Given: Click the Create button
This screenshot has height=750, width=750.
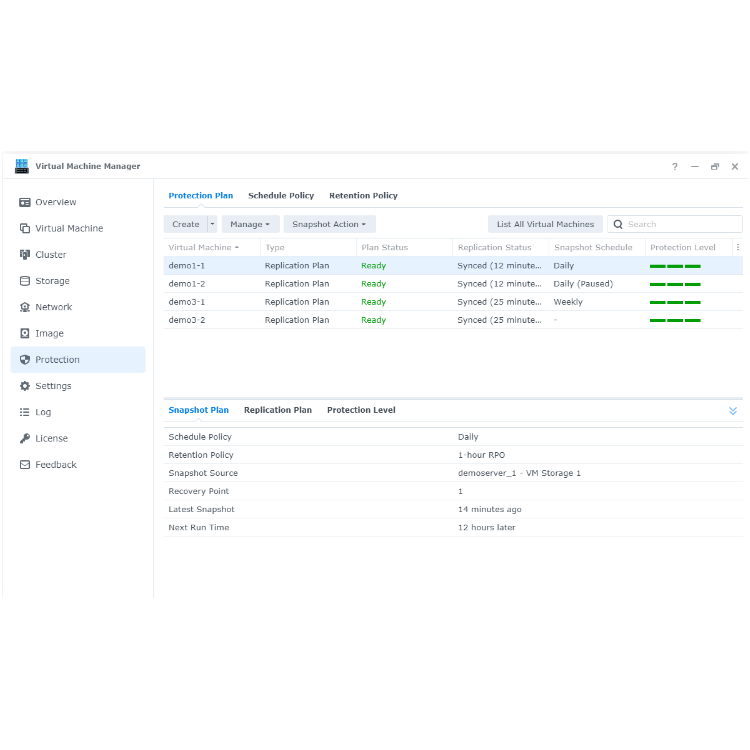Looking at the screenshot, I should pyautogui.click(x=186, y=224).
